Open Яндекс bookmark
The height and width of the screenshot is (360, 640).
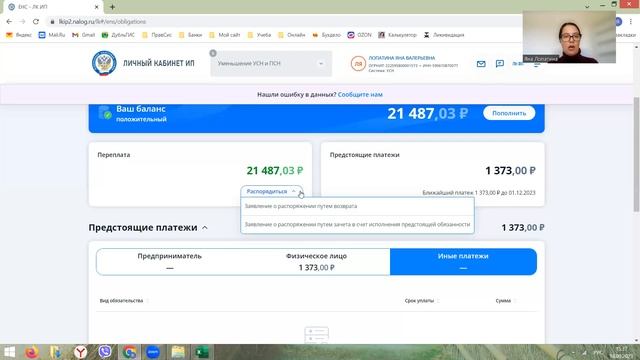coord(19,35)
